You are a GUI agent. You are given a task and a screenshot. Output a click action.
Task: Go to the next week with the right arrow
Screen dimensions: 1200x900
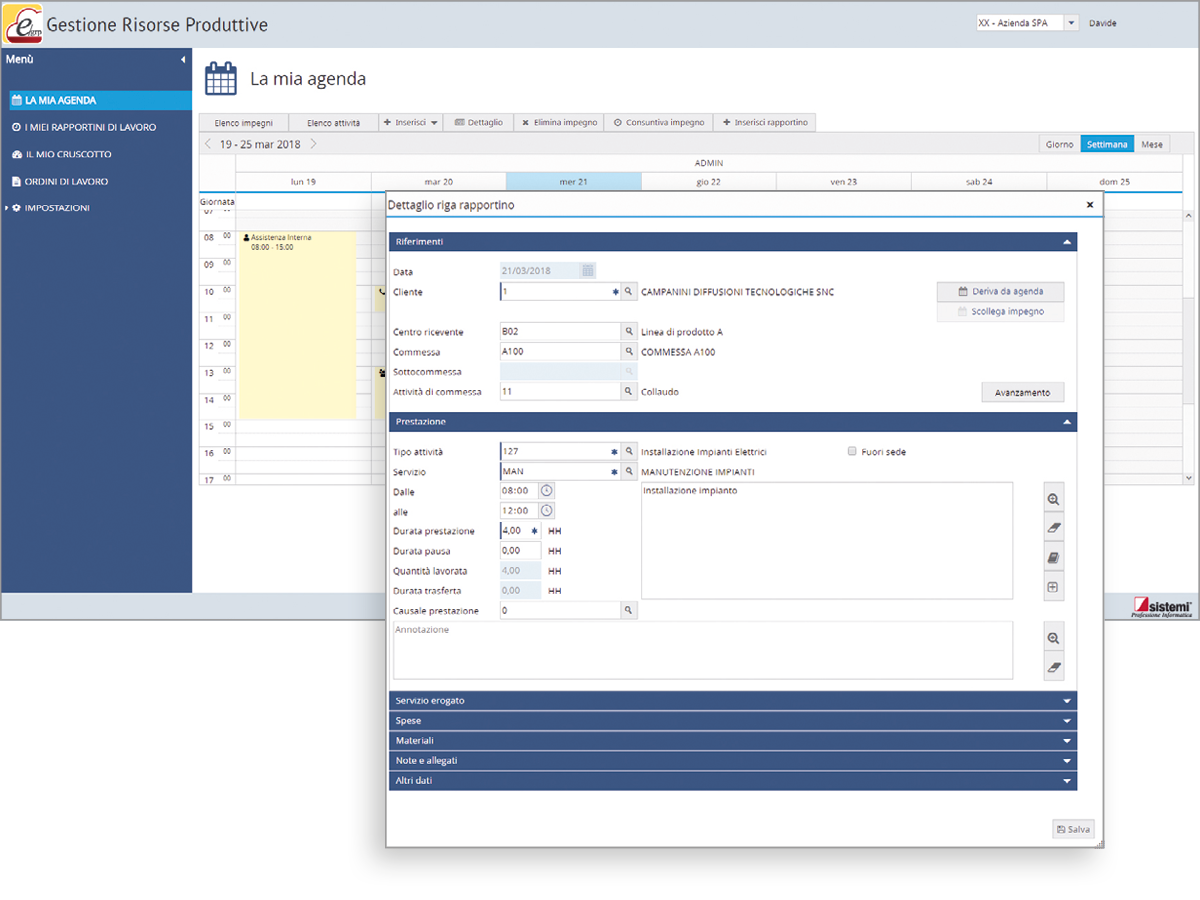click(313, 144)
